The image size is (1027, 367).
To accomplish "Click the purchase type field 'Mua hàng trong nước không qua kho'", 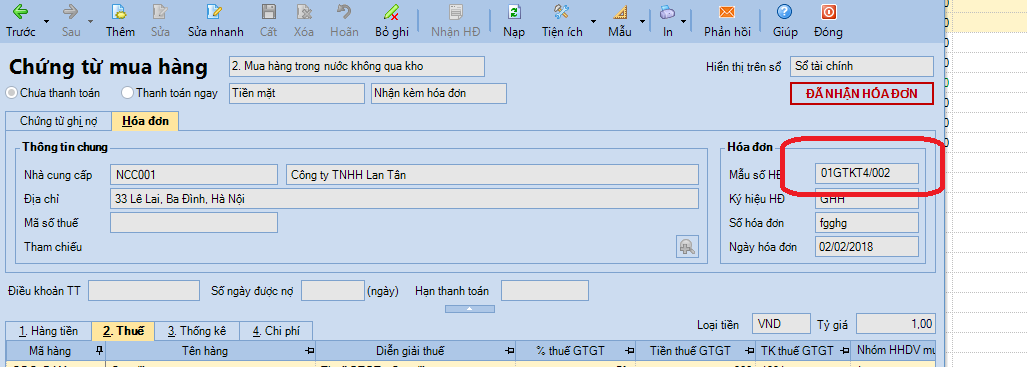I will [357, 66].
